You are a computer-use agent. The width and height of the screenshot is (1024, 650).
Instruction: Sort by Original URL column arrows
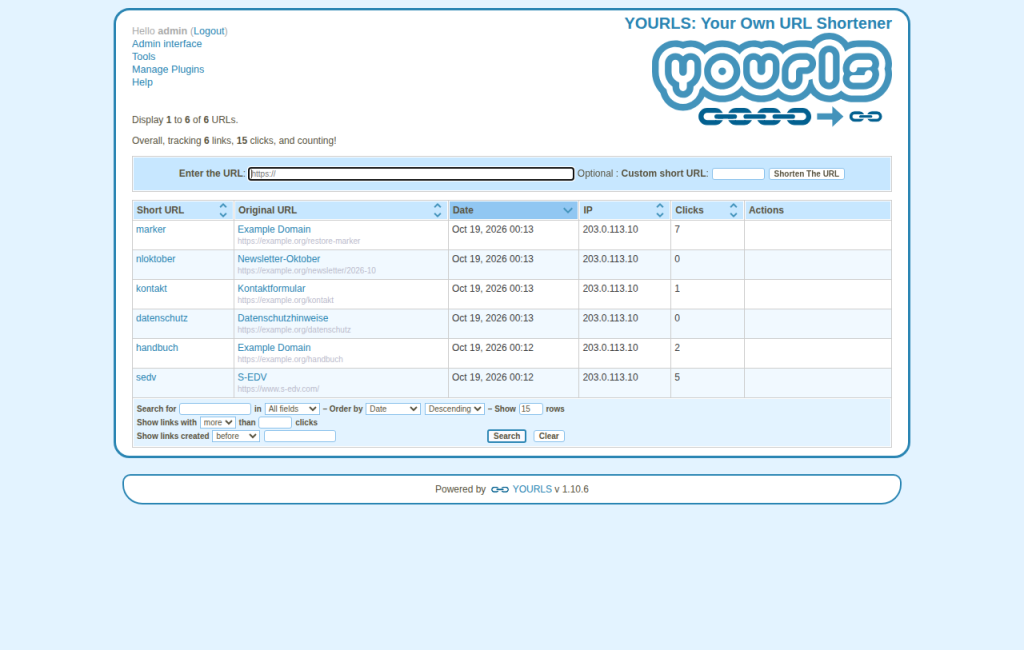[x=437, y=210]
